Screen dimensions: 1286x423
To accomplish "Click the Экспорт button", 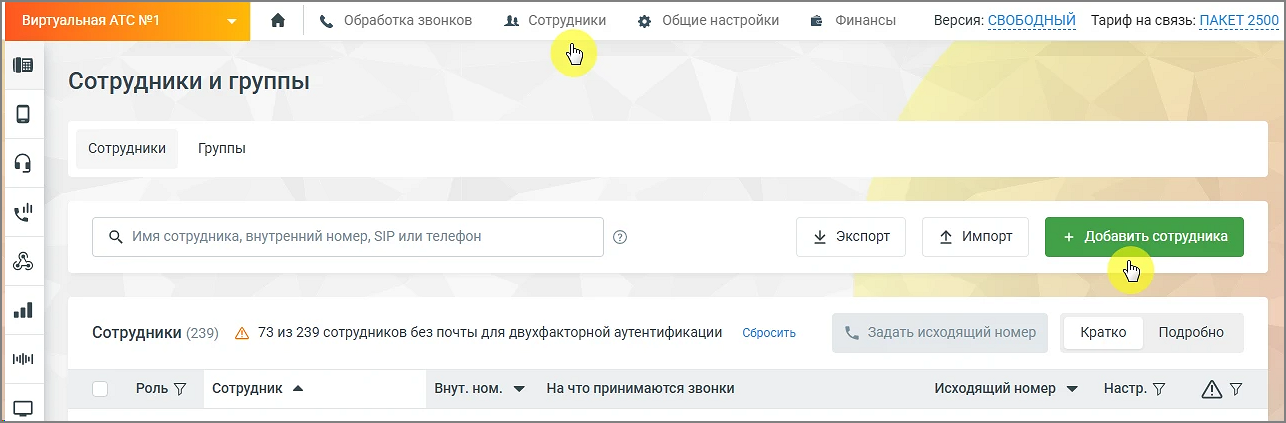I will pyautogui.click(x=851, y=237).
